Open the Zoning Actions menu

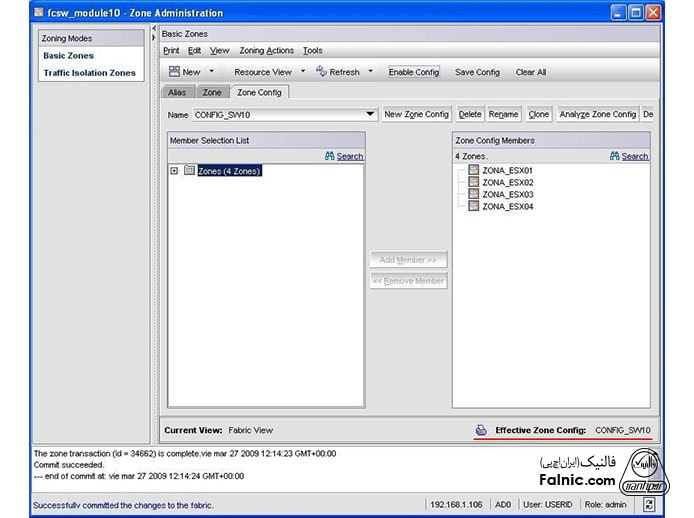point(266,50)
